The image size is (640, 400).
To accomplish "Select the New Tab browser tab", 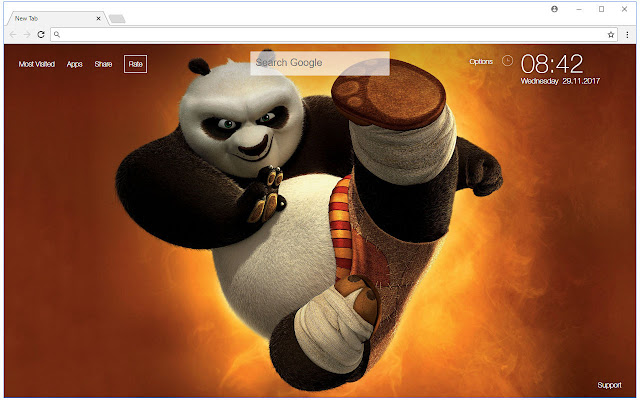I will pyautogui.click(x=57, y=18).
